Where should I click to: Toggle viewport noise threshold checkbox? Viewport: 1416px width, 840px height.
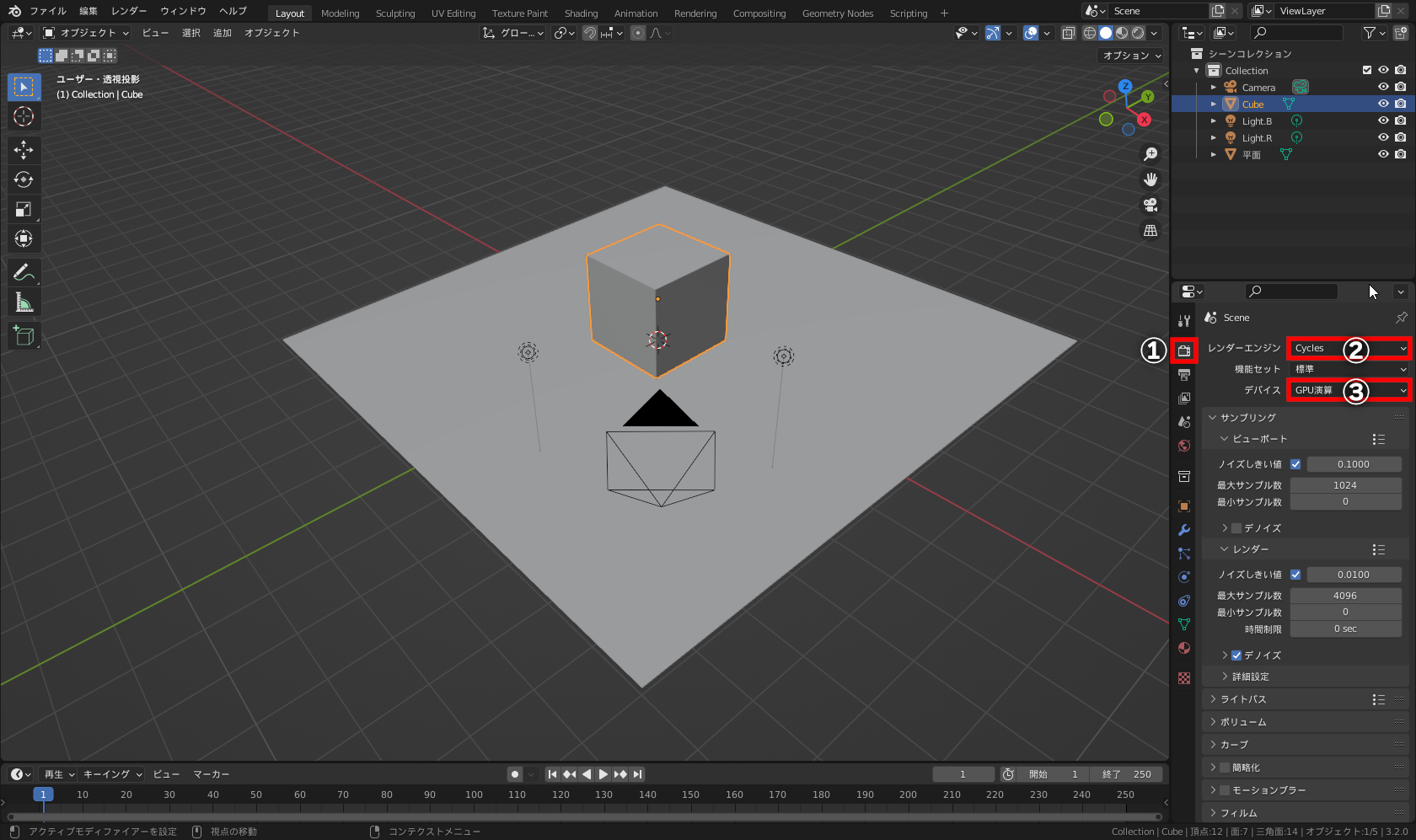[1295, 464]
